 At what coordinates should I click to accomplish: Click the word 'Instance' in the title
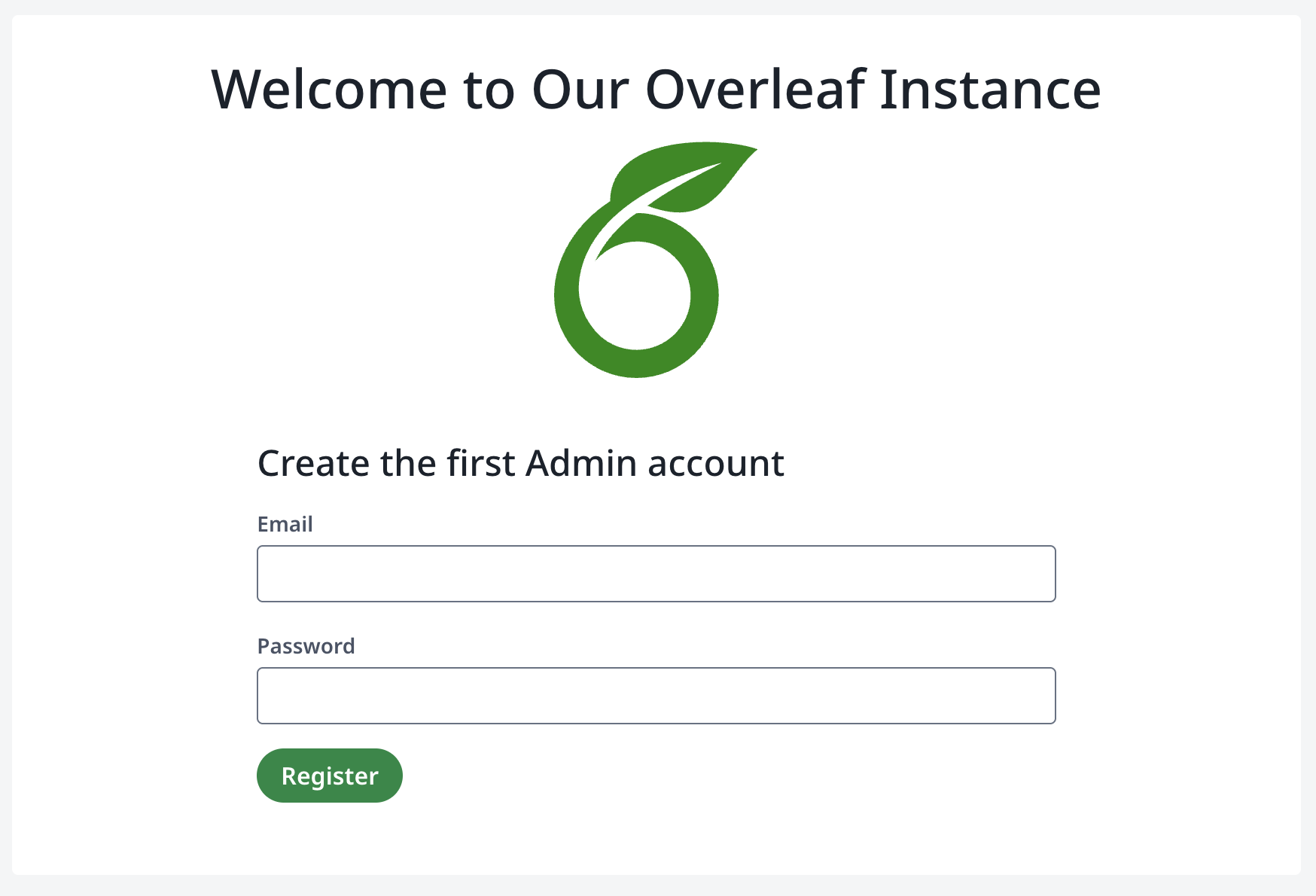click(990, 90)
